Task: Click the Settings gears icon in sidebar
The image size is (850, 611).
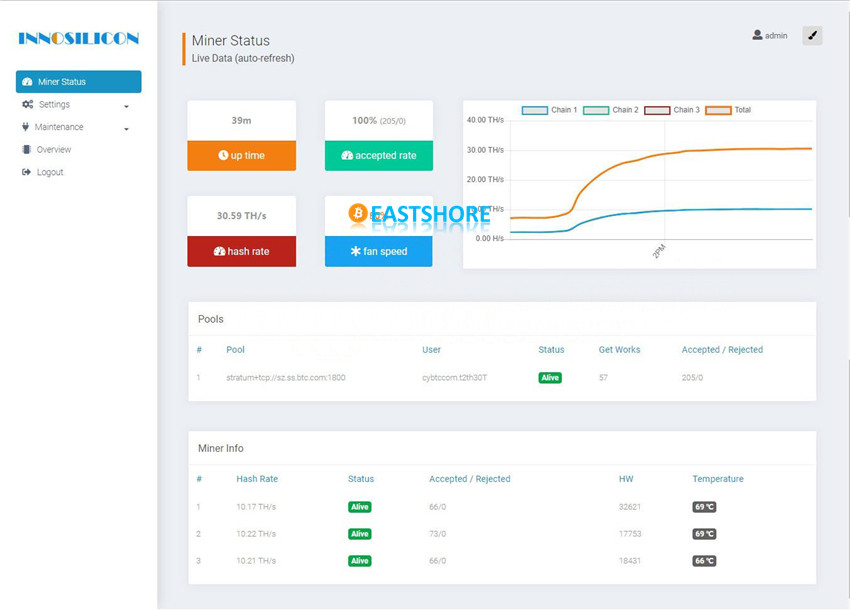Action: point(28,104)
